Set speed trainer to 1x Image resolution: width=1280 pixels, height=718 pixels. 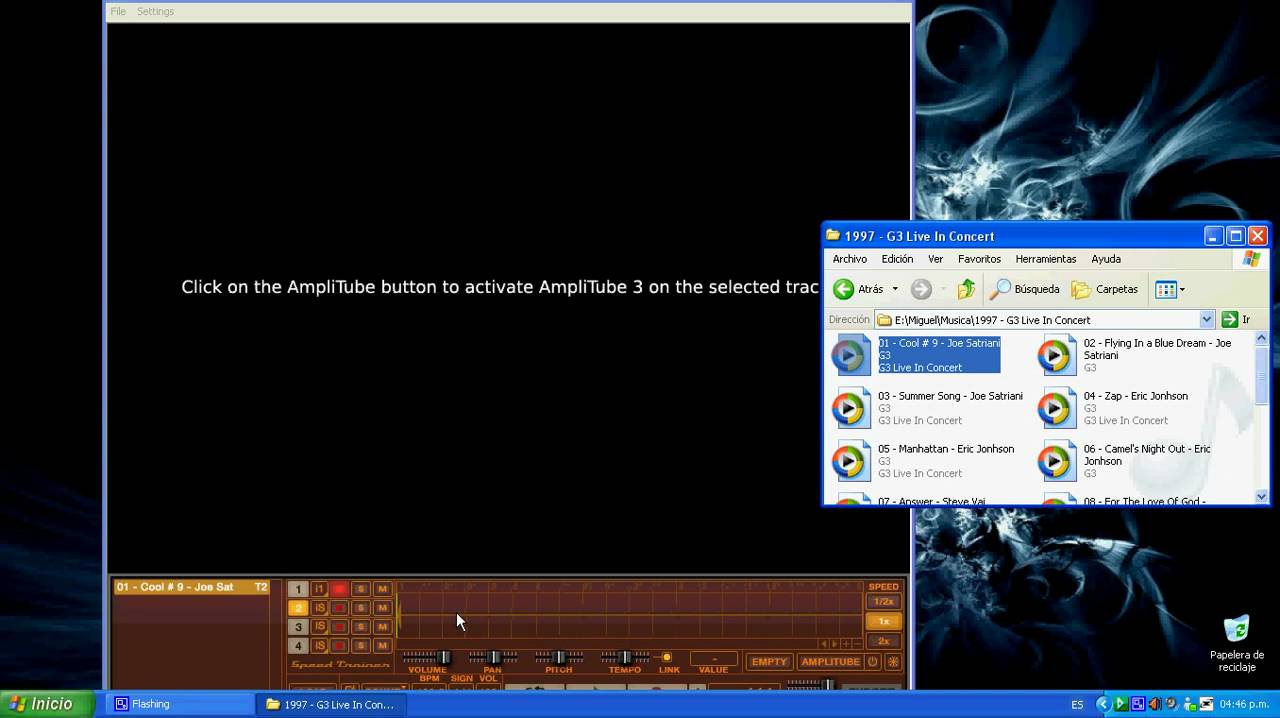click(x=884, y=622)
